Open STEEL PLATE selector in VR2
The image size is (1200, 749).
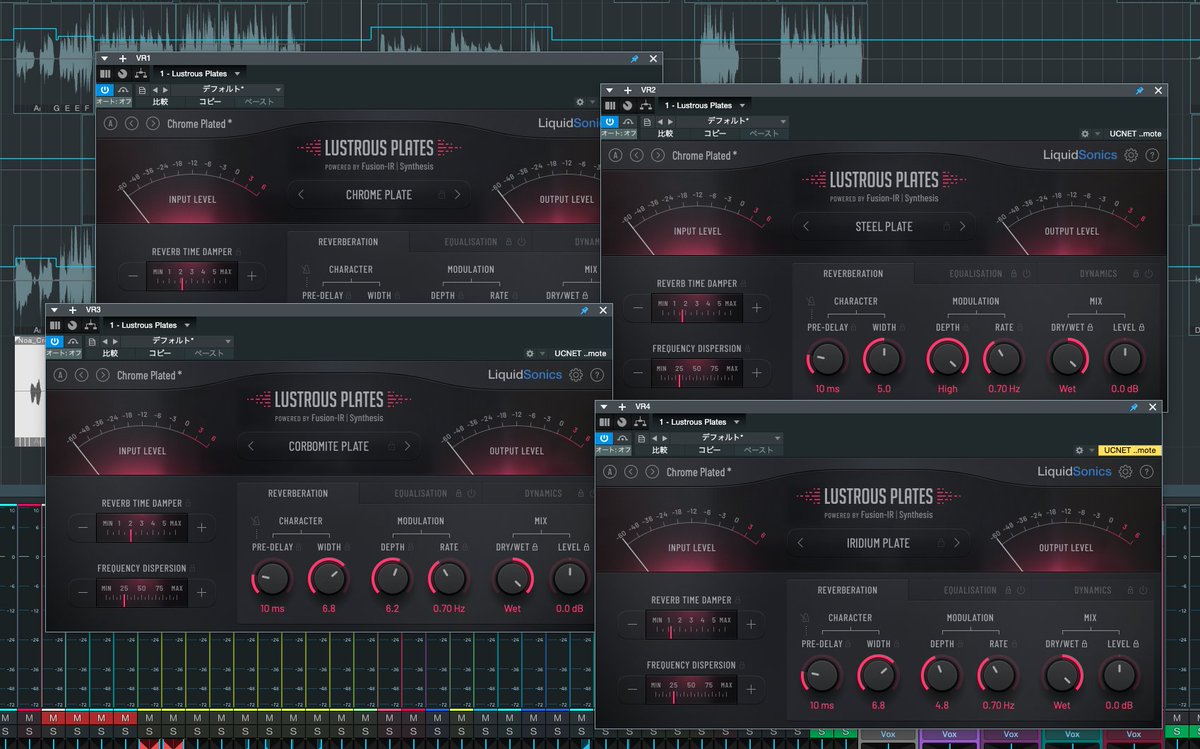point(884,226)
